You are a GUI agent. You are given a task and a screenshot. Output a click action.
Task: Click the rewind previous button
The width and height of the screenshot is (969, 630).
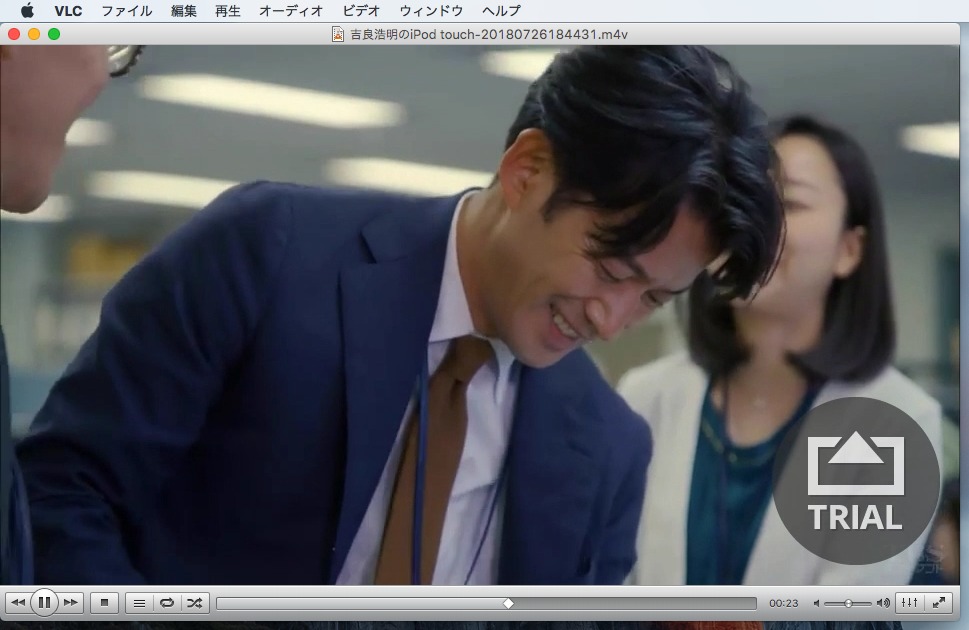click(18, 602)
